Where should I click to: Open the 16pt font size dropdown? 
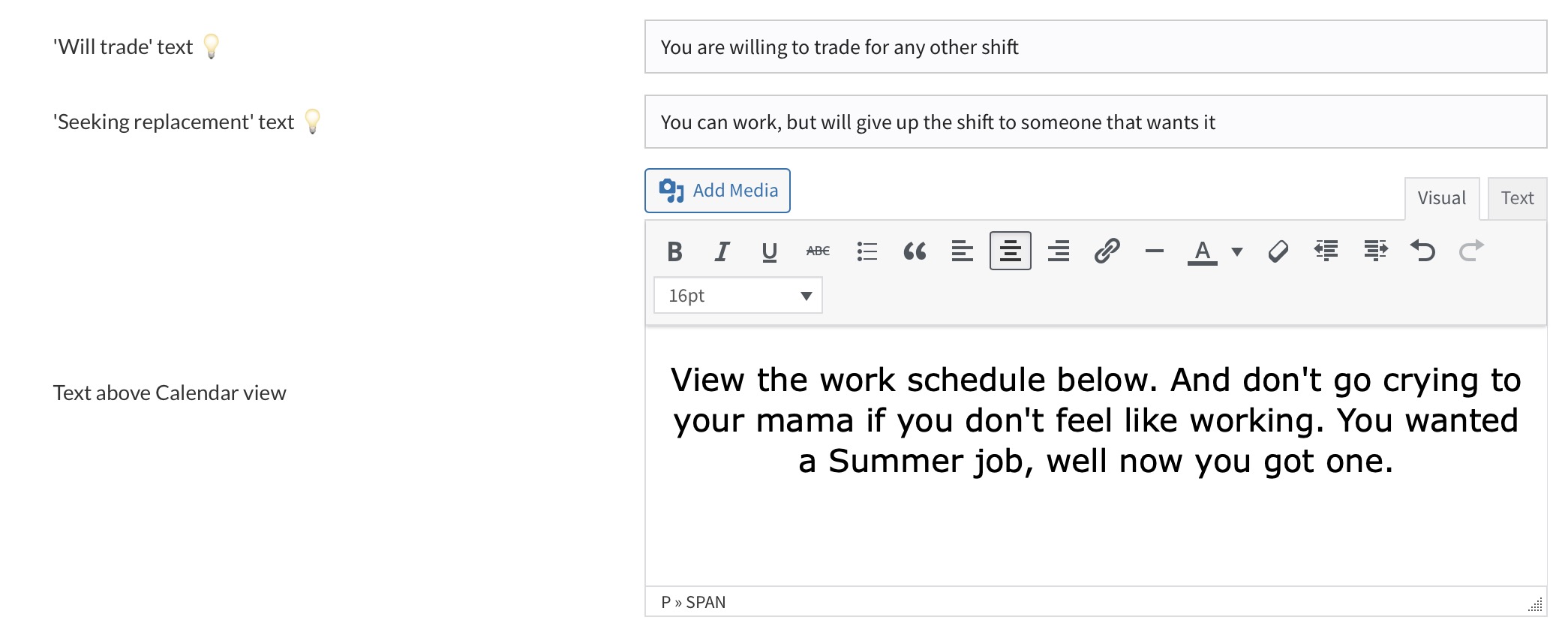tap(738, 296)
